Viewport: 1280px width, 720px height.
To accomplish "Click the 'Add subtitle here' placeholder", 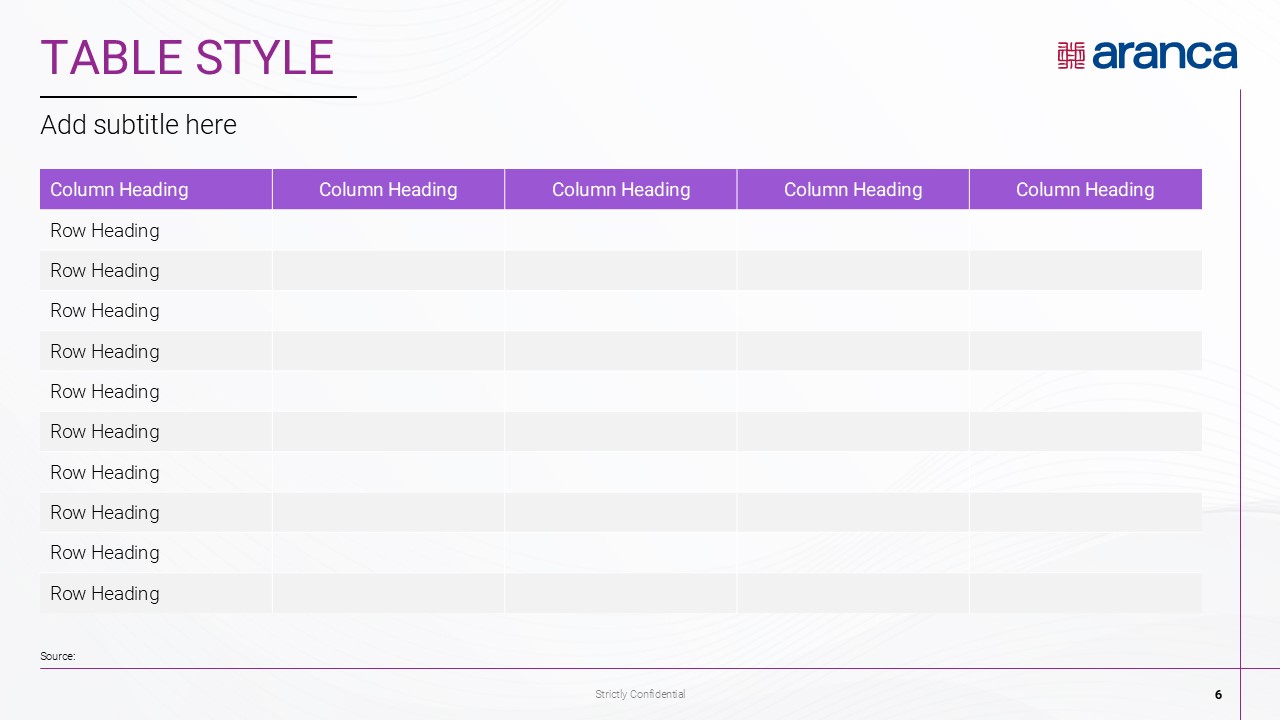I will (x=139, y=125).
